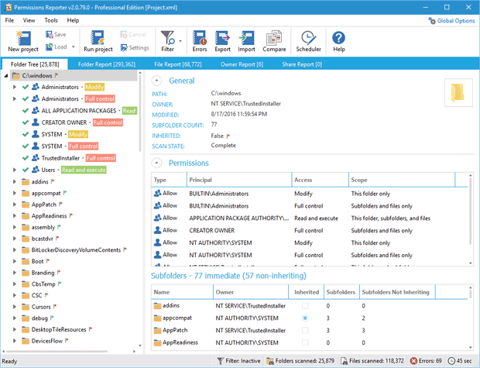Toggle the Inherited checkbox for AppPatch

point(305,330)
